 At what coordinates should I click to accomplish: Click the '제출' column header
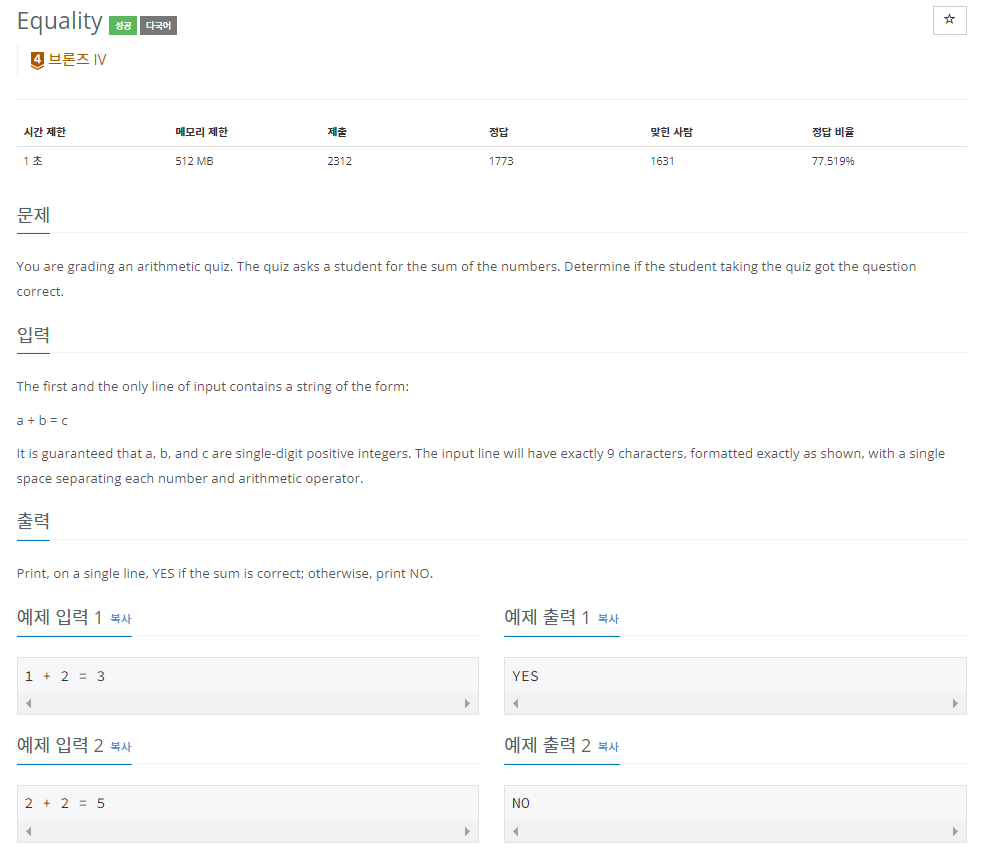pyautogui.click(x=337, y=132)
